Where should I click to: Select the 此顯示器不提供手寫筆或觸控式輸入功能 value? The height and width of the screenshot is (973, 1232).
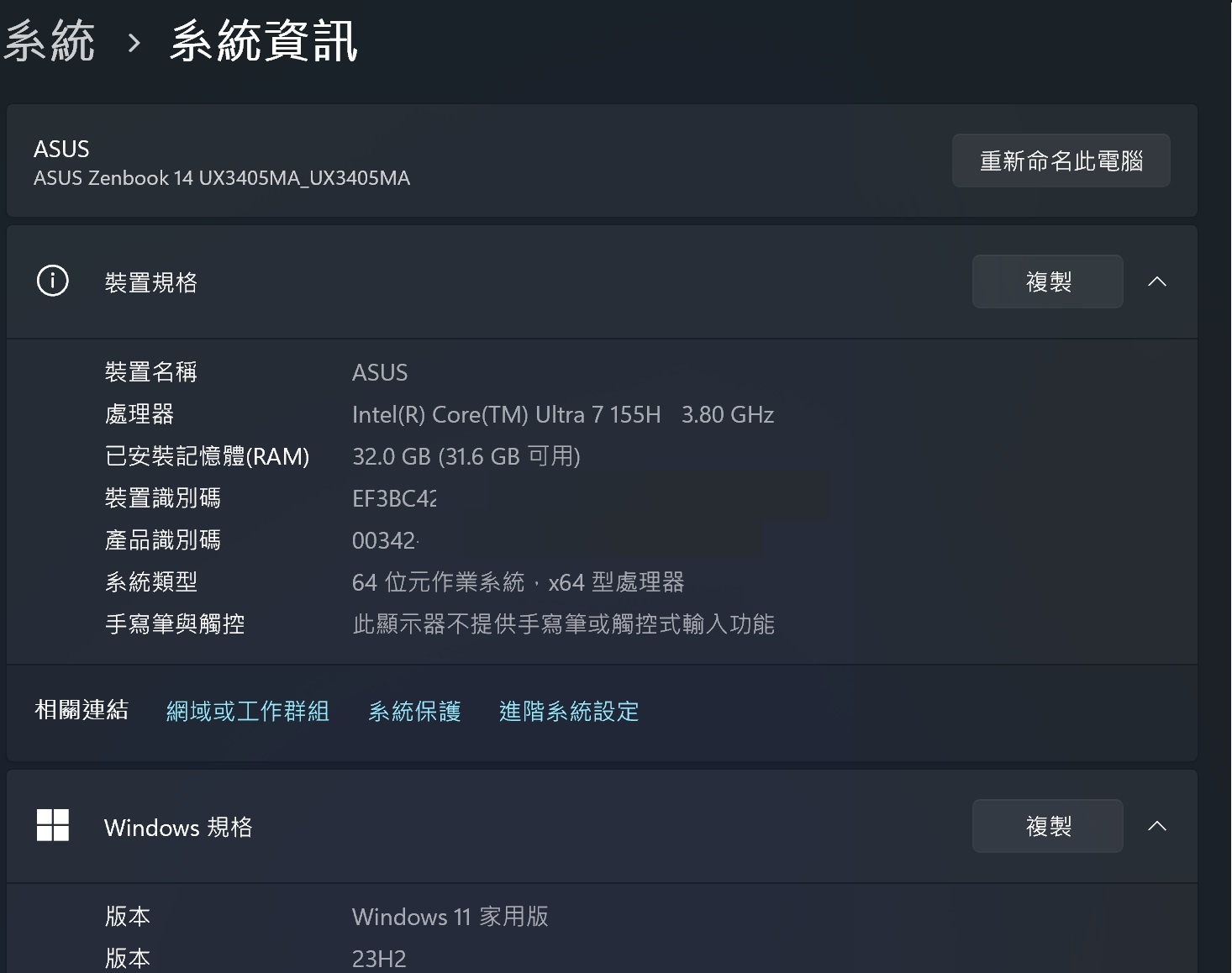click(x=563, y=623)
